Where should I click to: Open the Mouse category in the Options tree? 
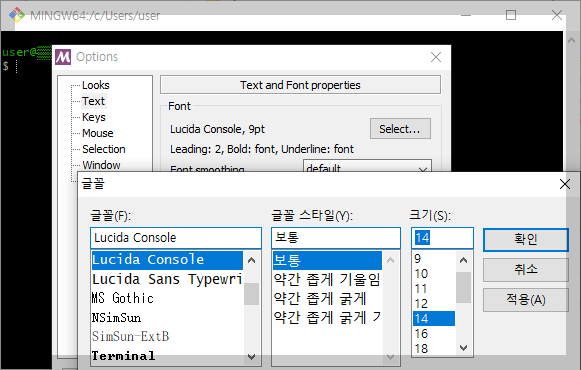click(98, 133)
